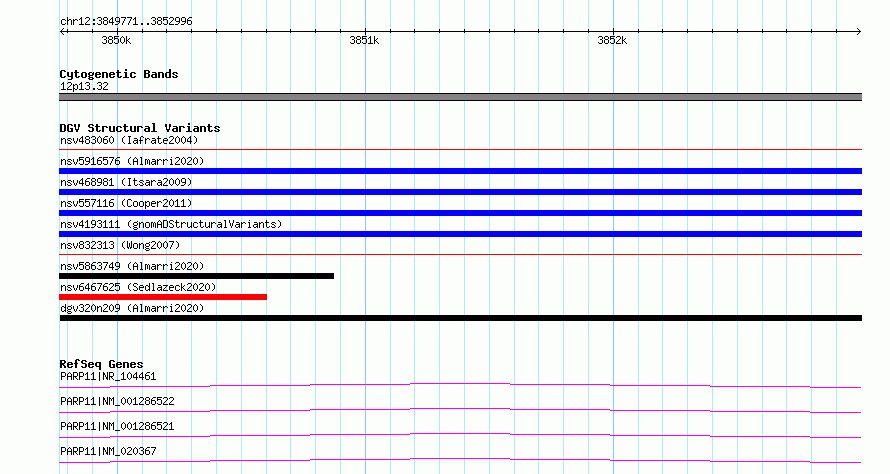Click the blue bar under nsv5916576
890x474 pixels.
pyautogui.click(x=460, y=171)
